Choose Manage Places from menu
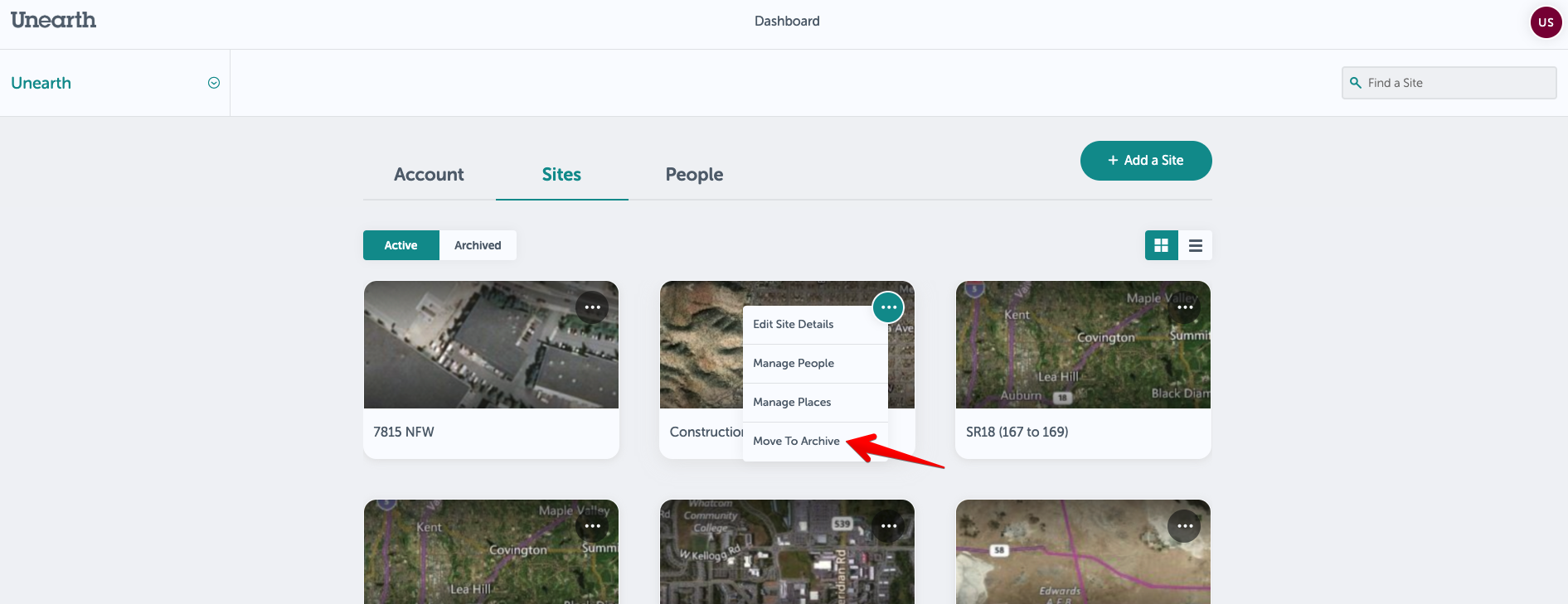 click(x=815, y=403)
